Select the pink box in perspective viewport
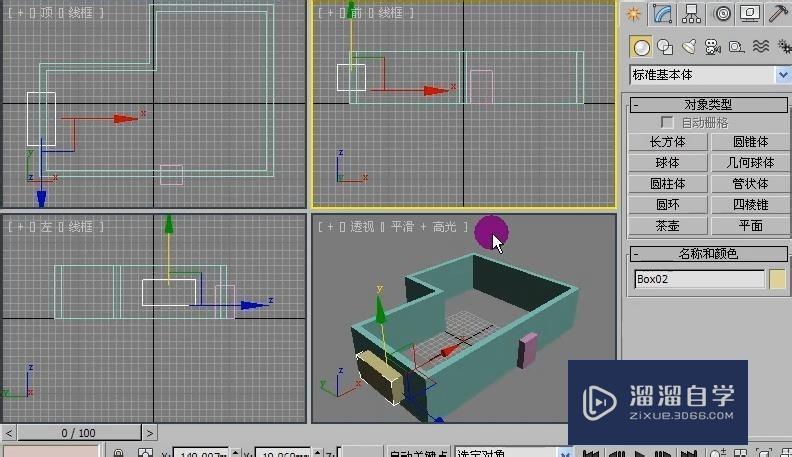The height and width of the screenshot is (457, 792). [x=527, y=350]
